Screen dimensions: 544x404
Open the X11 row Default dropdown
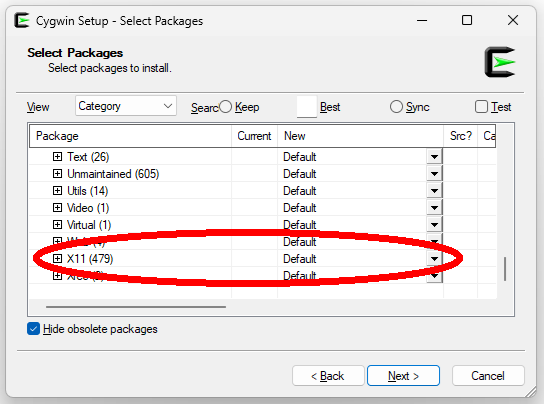coord(434,259)
